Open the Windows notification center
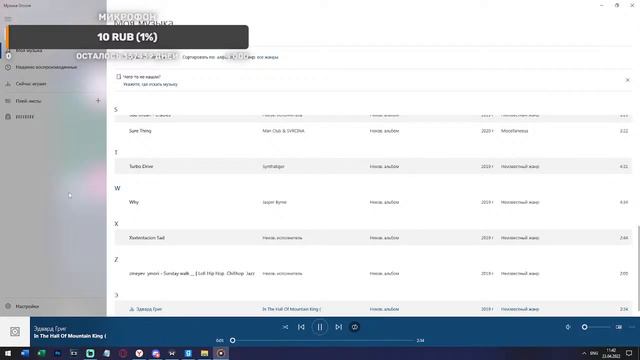Screen dimensions: 640x360 (x=629, y=353)
